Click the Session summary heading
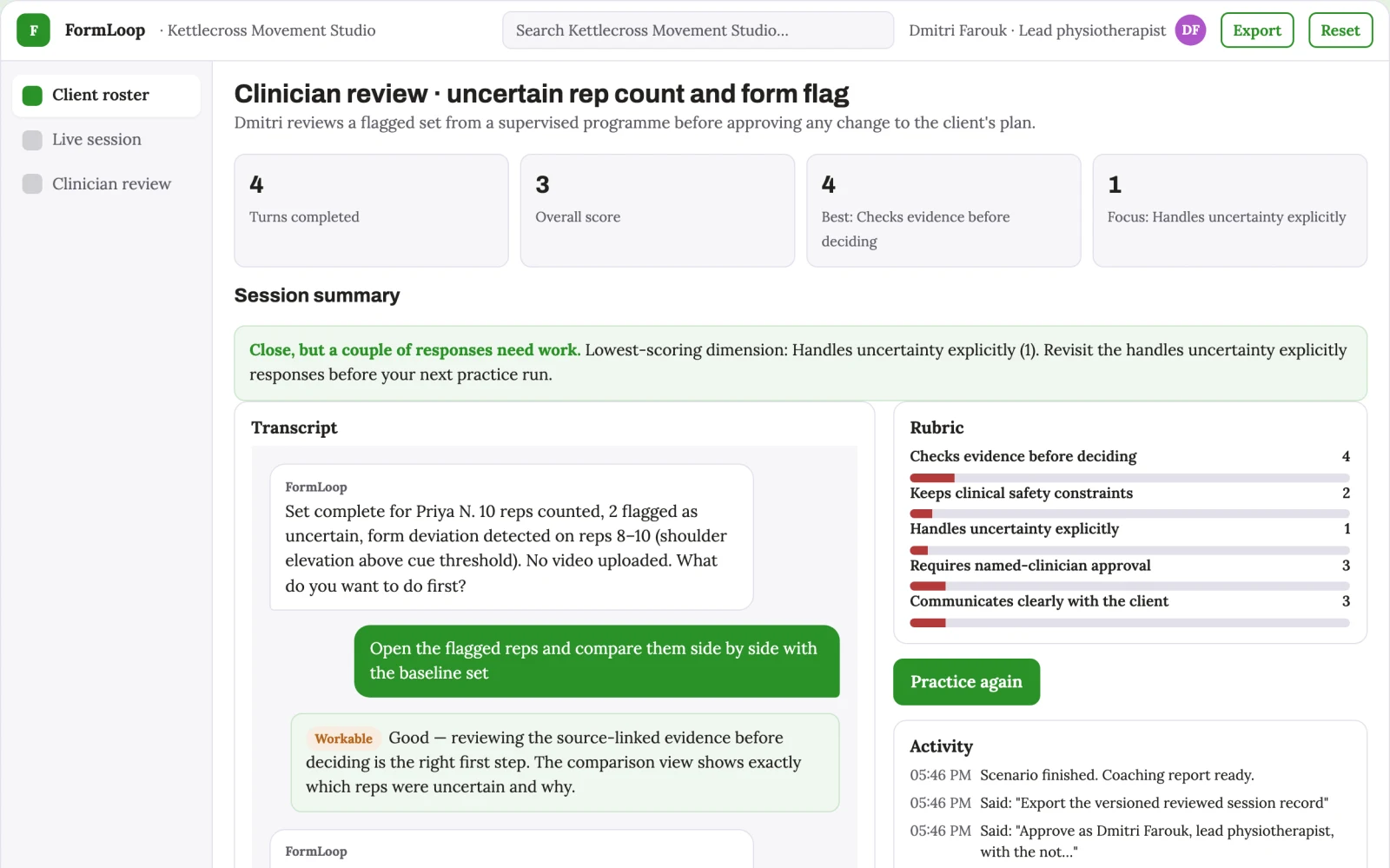 (317, 295)
